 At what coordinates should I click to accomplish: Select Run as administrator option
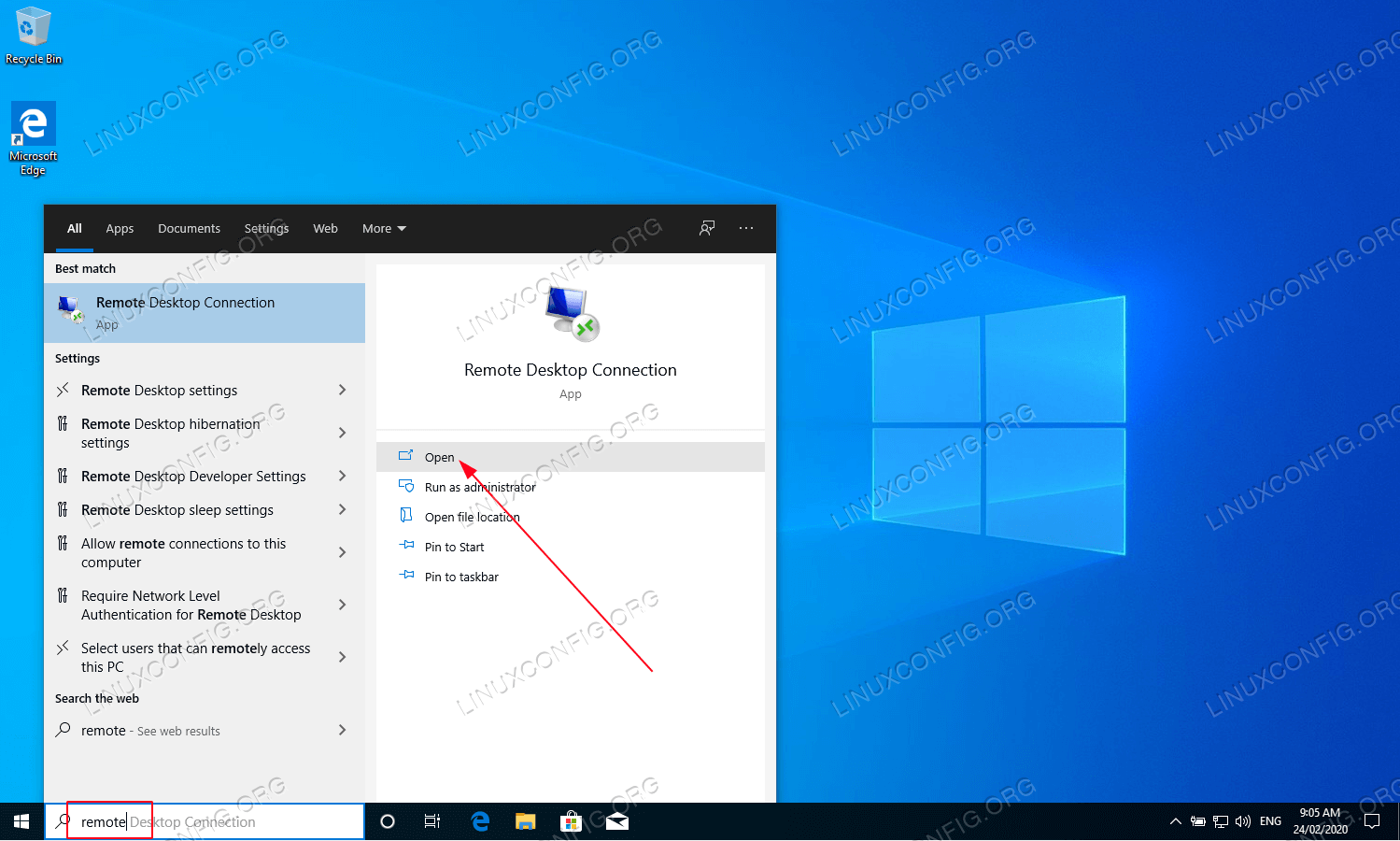coord(480,487)
